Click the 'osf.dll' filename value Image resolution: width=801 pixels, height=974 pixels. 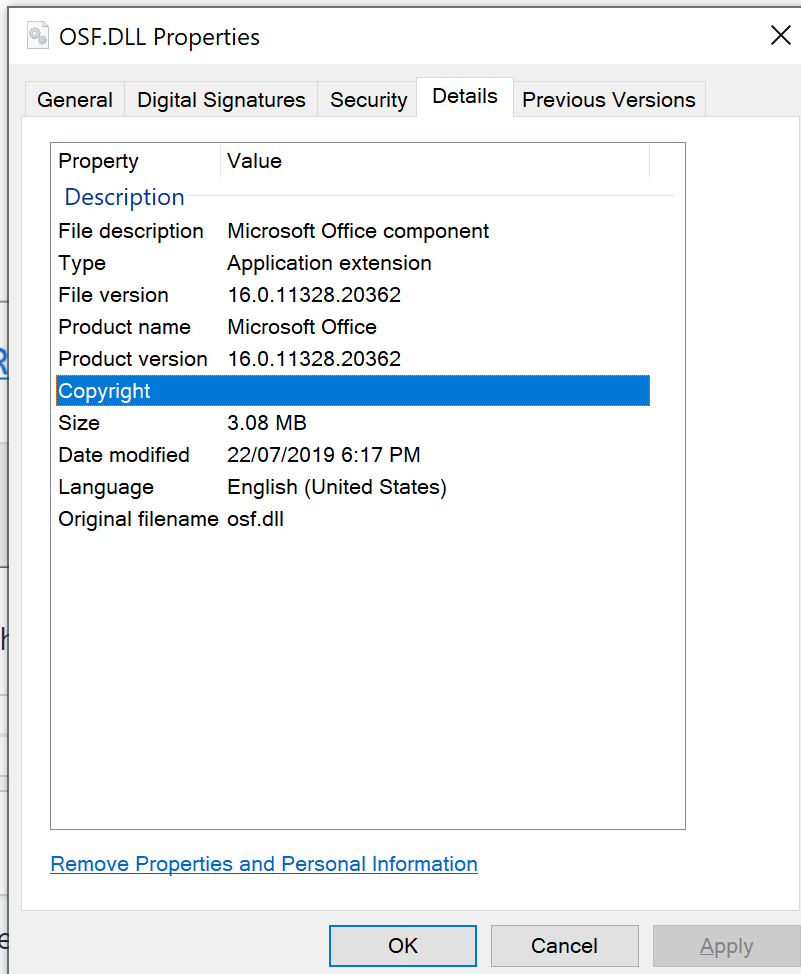[x=255, y=519]
